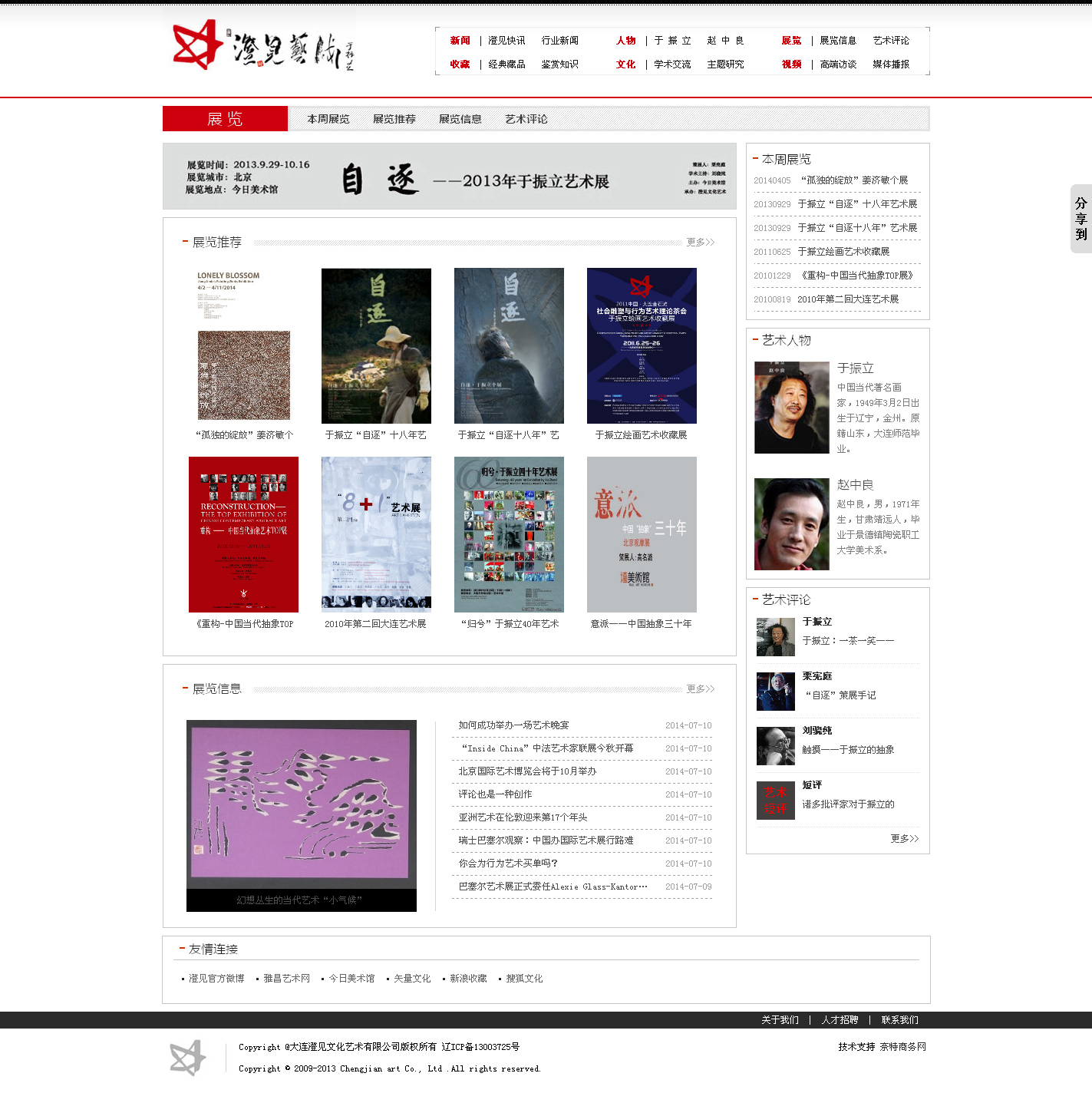The height and width of the screenshot is (1093, 1092).
Task: Open the 分享到 share side tab
Action: (1080, 219)
